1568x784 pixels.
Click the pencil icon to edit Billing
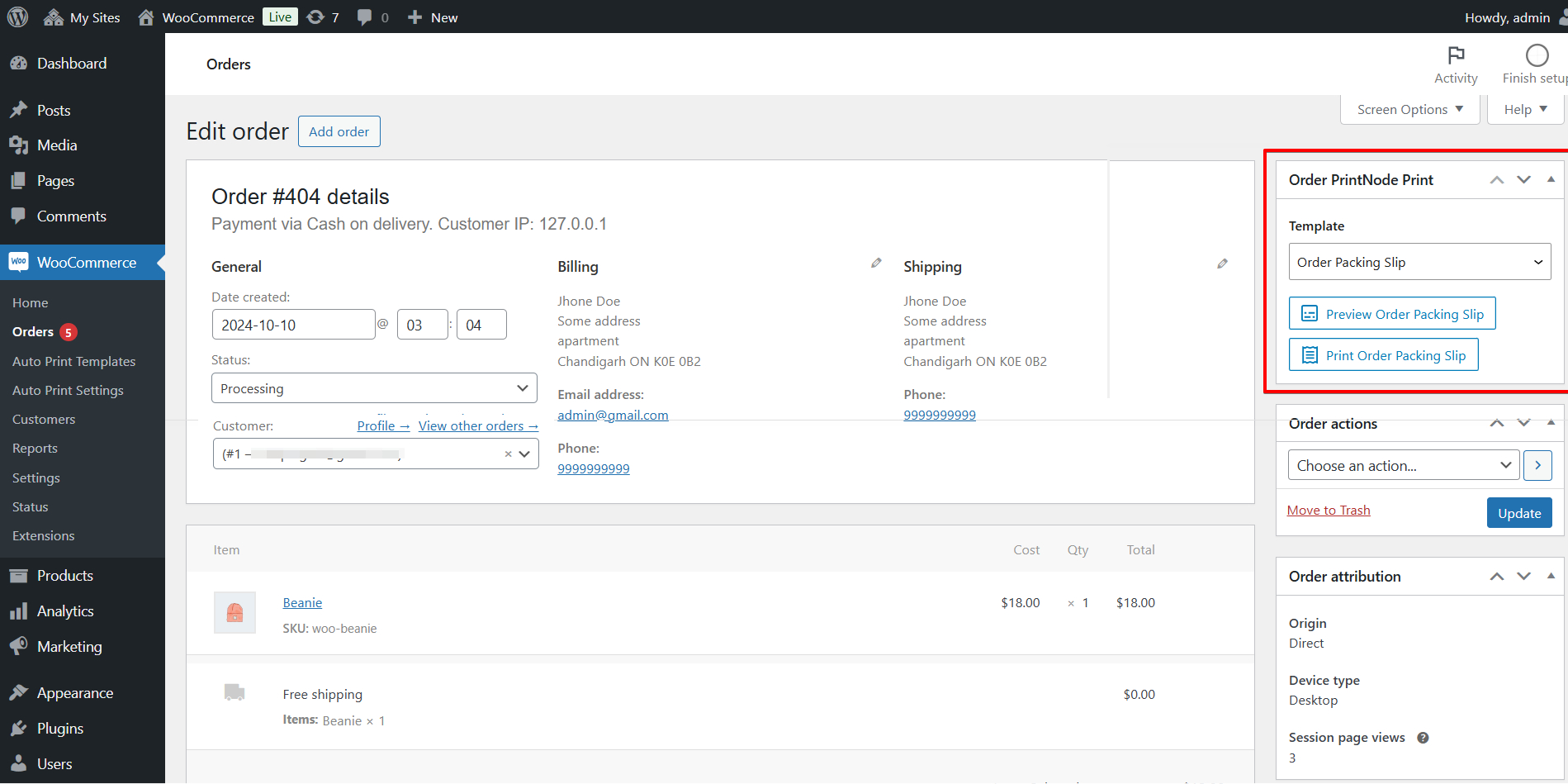coord(876,263)
